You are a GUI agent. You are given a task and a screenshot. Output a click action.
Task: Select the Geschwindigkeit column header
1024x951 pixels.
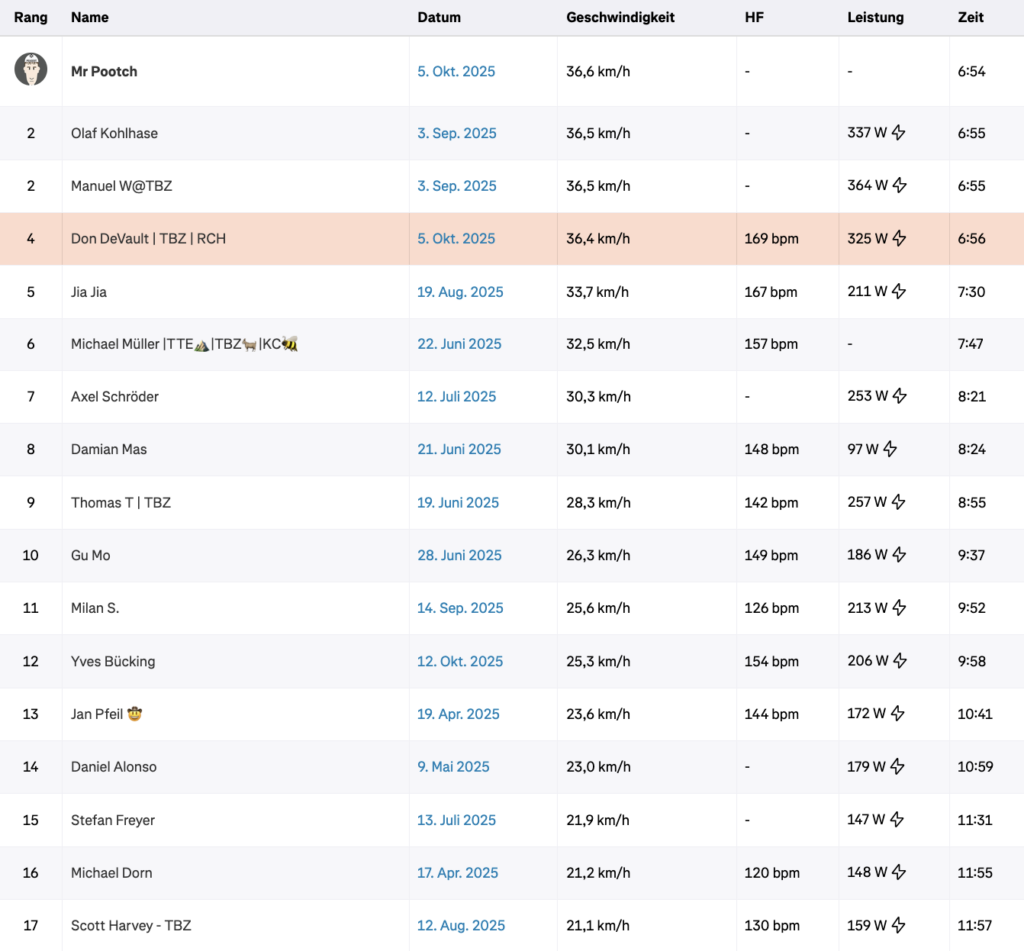click(x=620, y=17)
